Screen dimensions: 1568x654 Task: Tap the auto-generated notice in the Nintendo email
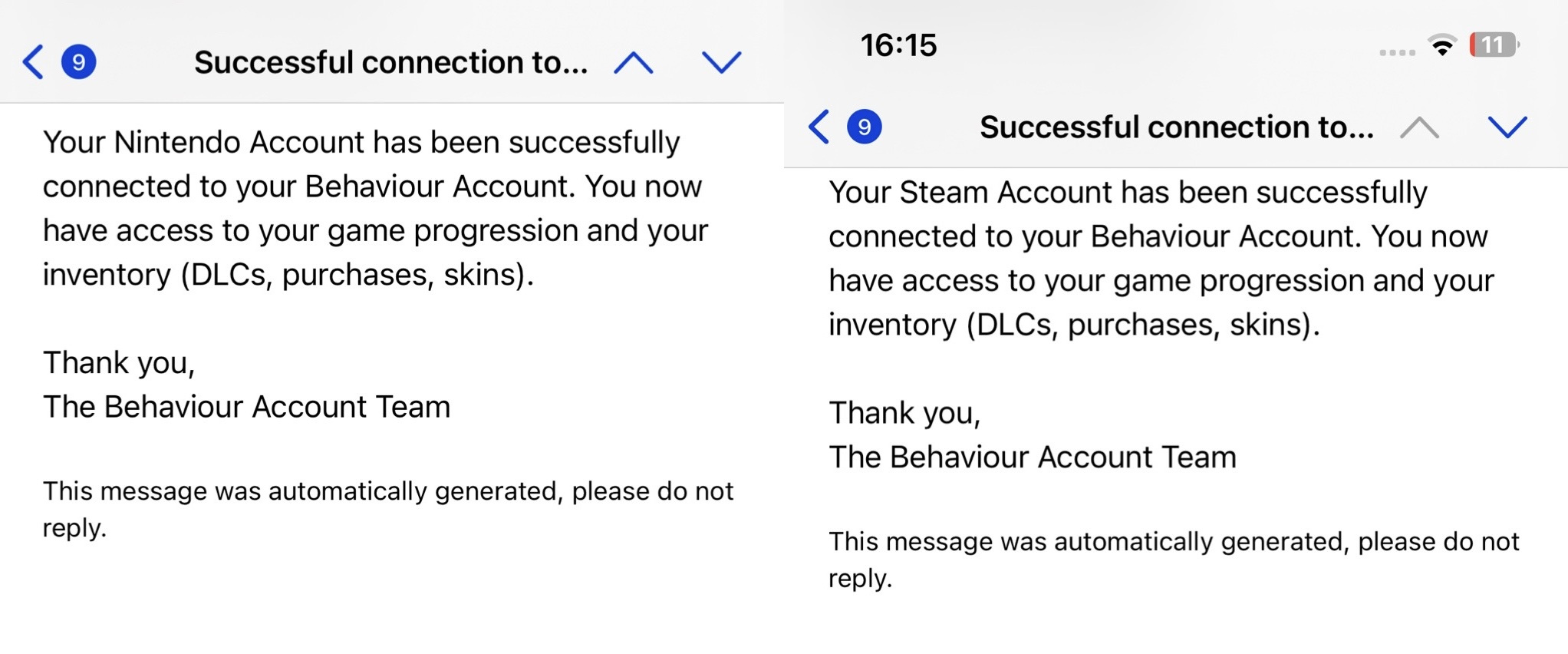(388, 510)
